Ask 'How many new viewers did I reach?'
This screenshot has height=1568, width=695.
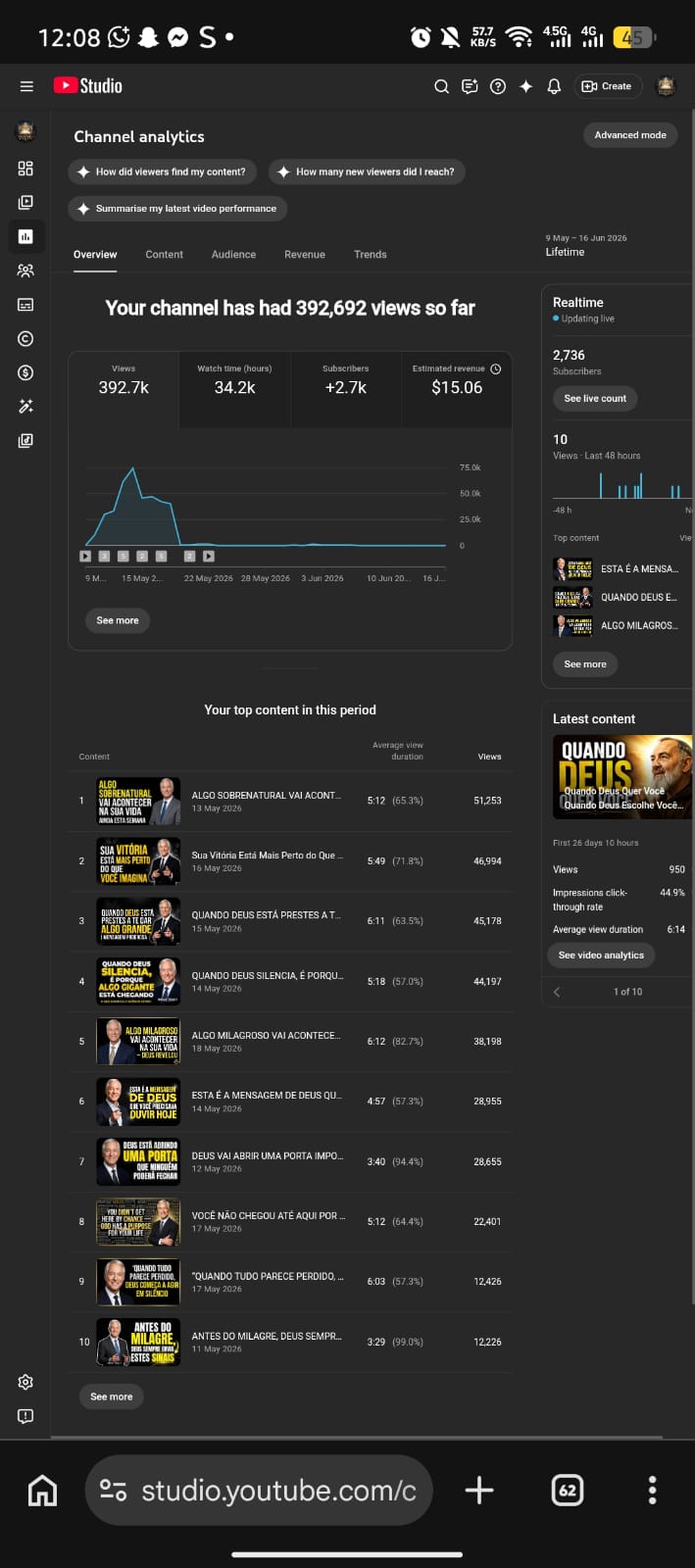(x=367, y=171)
